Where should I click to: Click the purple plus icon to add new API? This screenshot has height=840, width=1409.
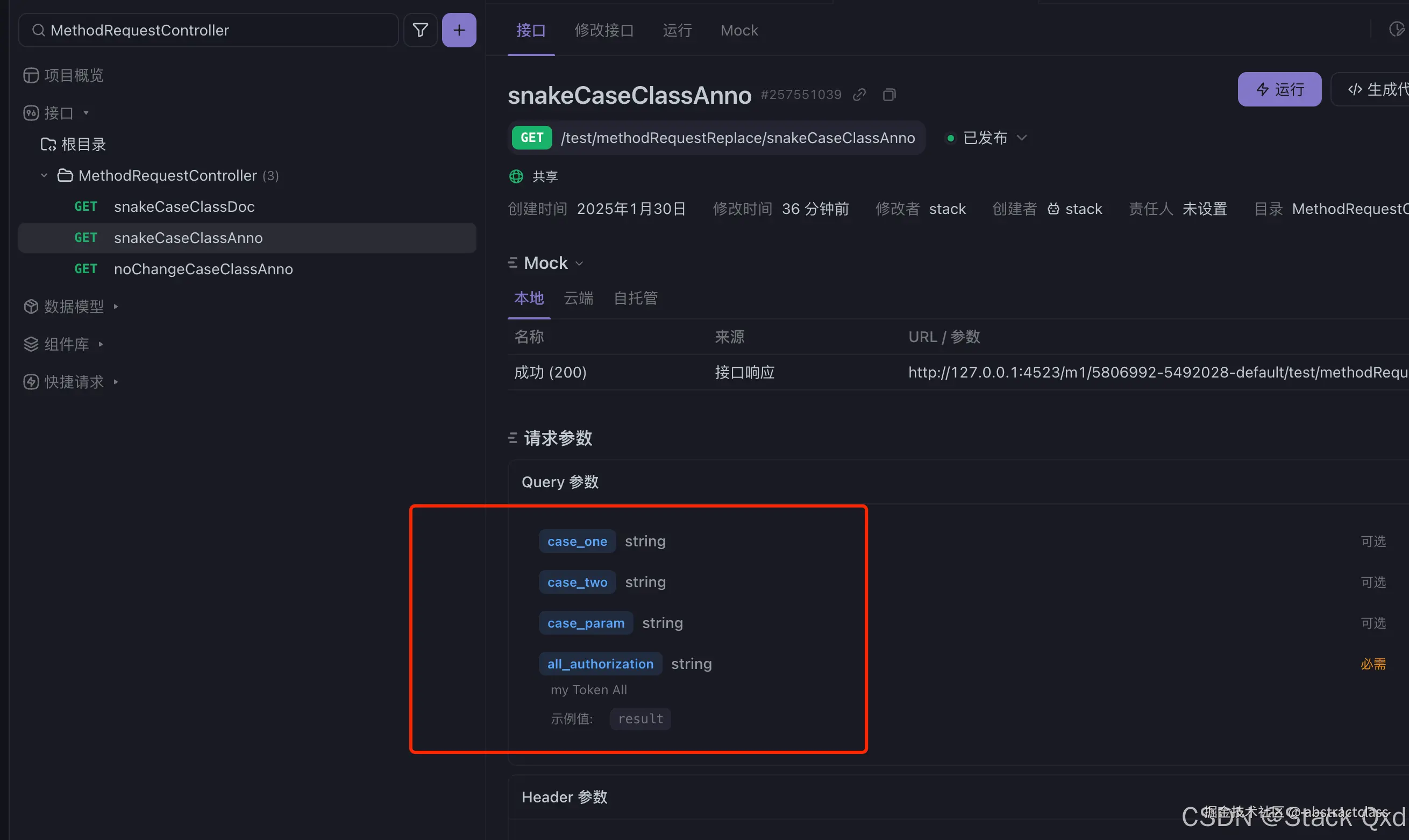coord(458,30)
